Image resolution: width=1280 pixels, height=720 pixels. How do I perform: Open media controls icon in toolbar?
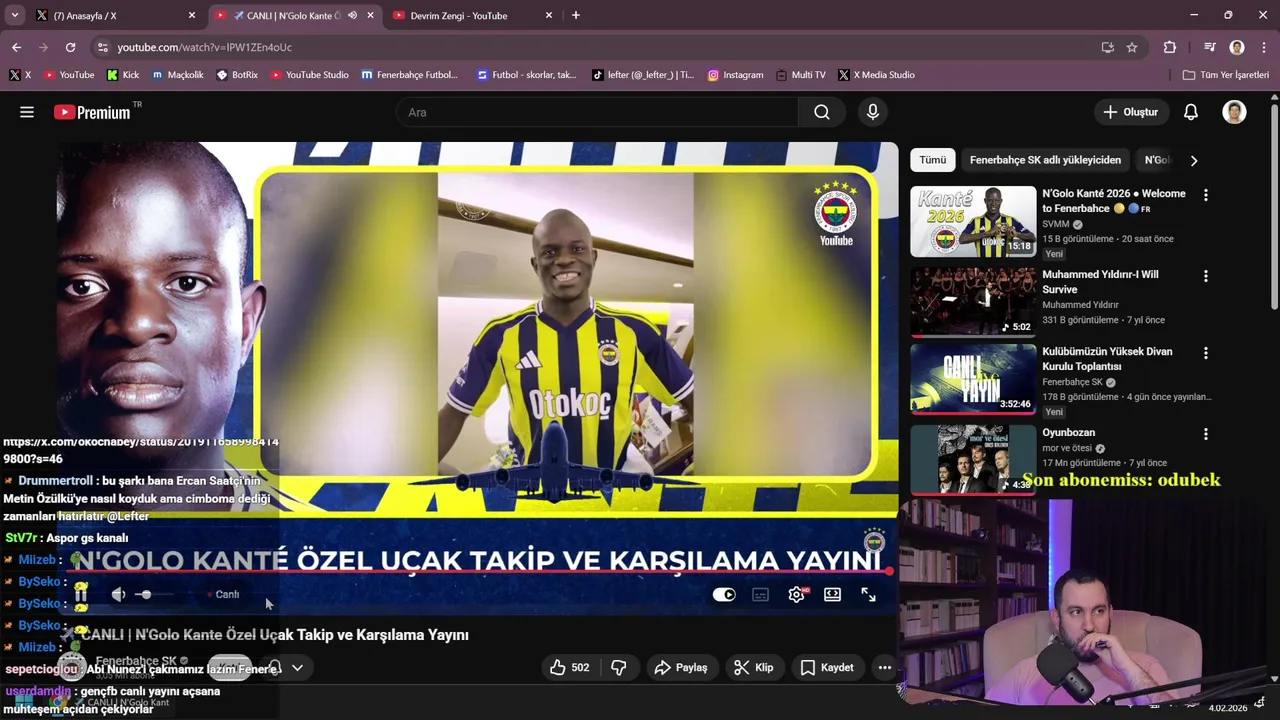pyautogui.click(x=1210, y=47)
